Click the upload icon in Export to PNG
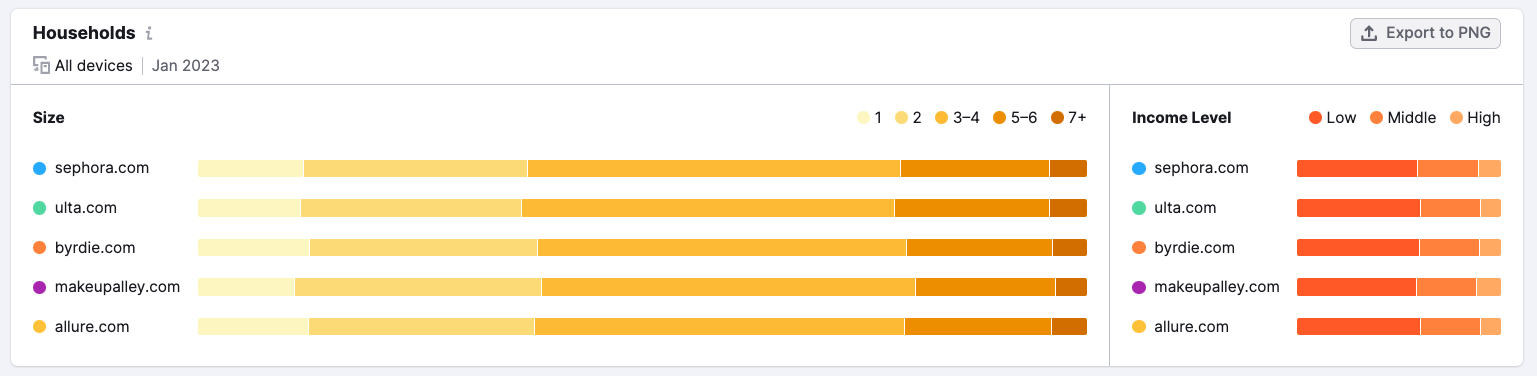The height and width of the screenshot is (376, 1537). click(x=1369, y=33)
